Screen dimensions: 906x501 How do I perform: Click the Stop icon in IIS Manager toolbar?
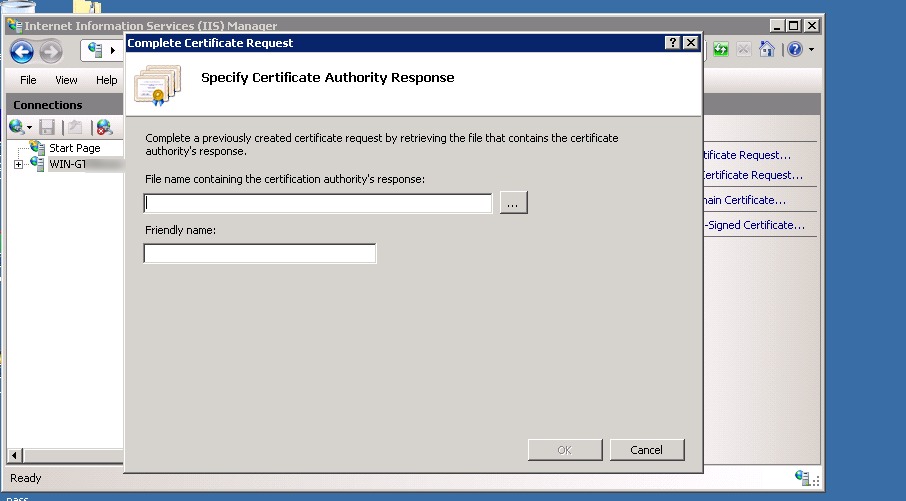(x=744, y=50)
